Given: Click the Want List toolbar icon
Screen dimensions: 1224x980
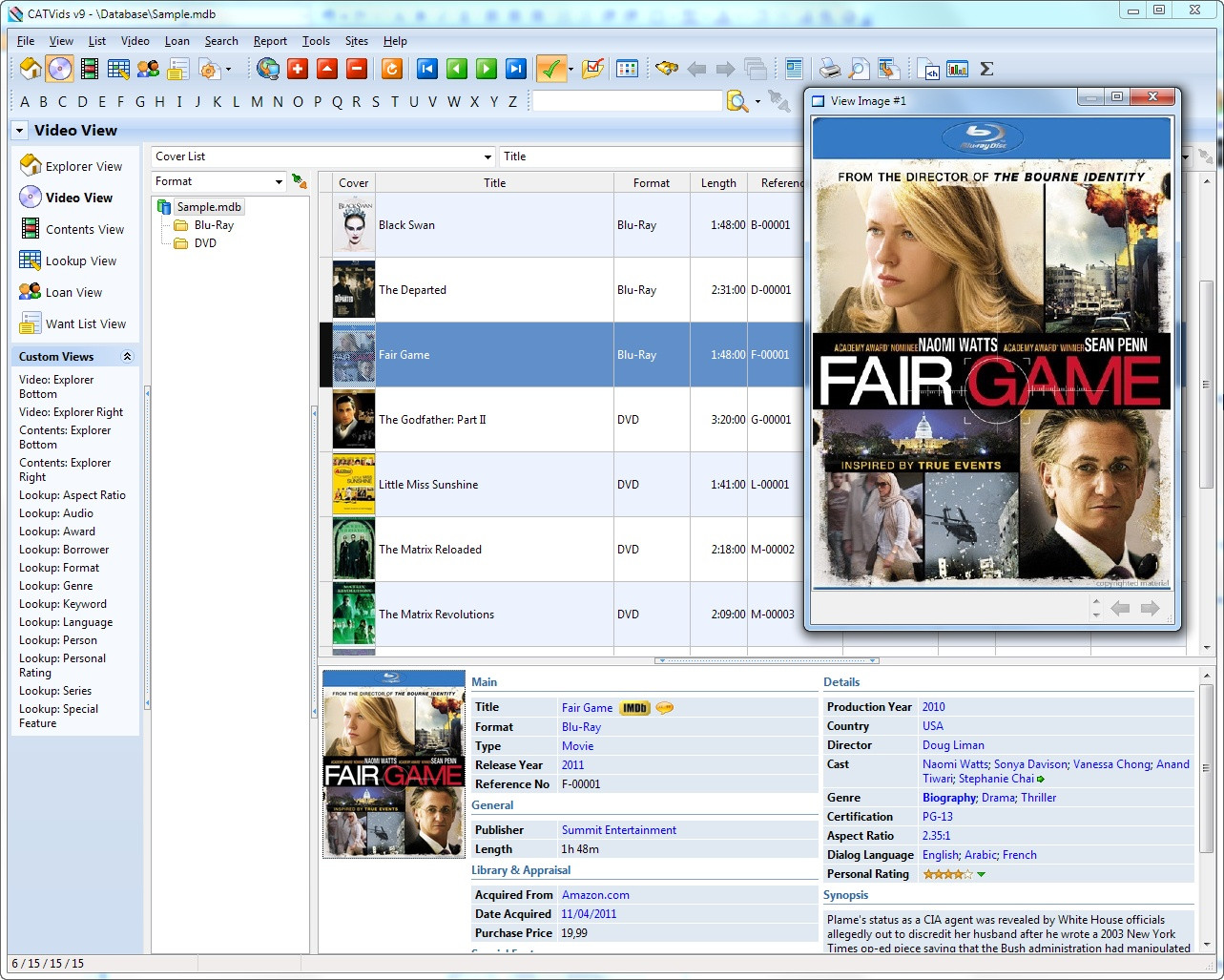Looking at the screenshot, I should tap(177, 69).
